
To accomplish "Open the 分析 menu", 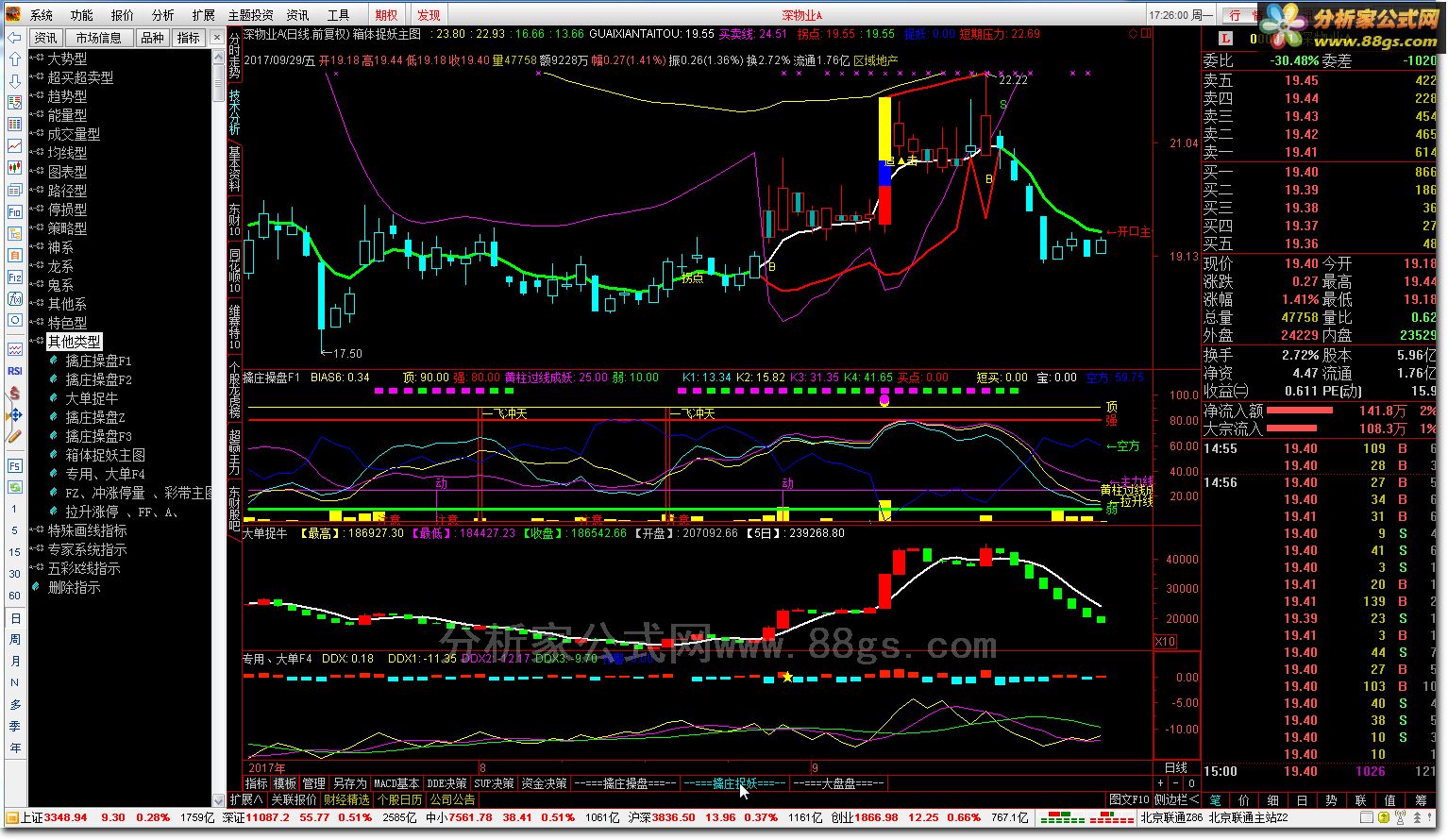I will 162,15.
